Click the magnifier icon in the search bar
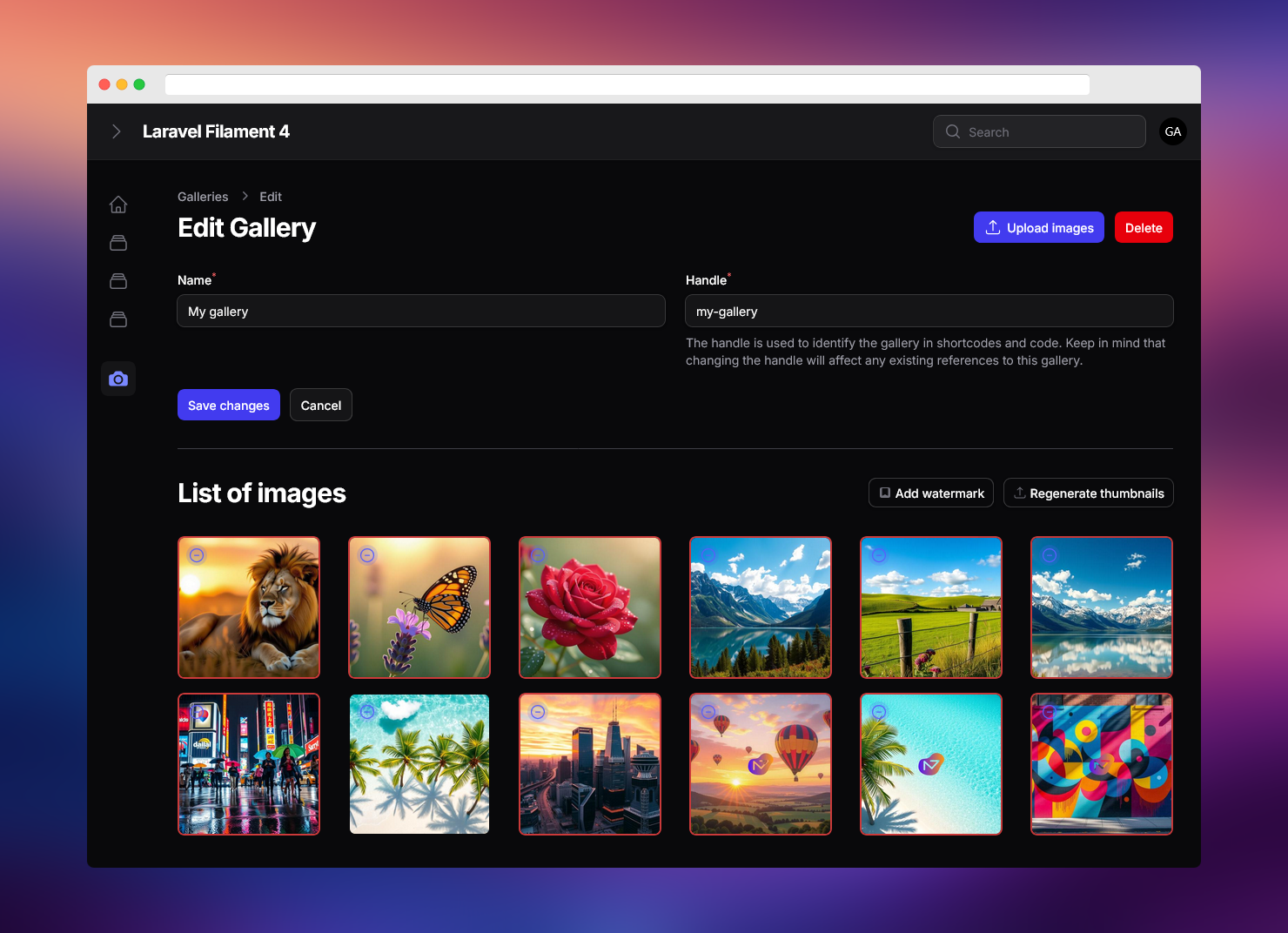 [953, 131]
